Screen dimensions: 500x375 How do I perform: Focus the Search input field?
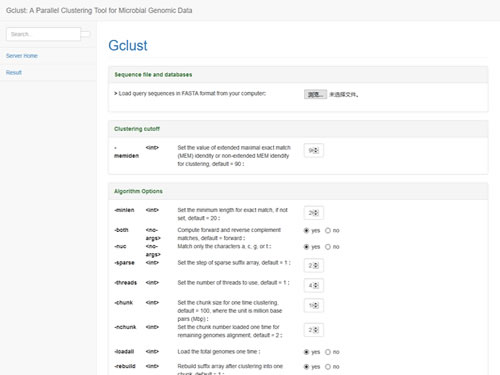pyautogui.click(x=43, y=34)
